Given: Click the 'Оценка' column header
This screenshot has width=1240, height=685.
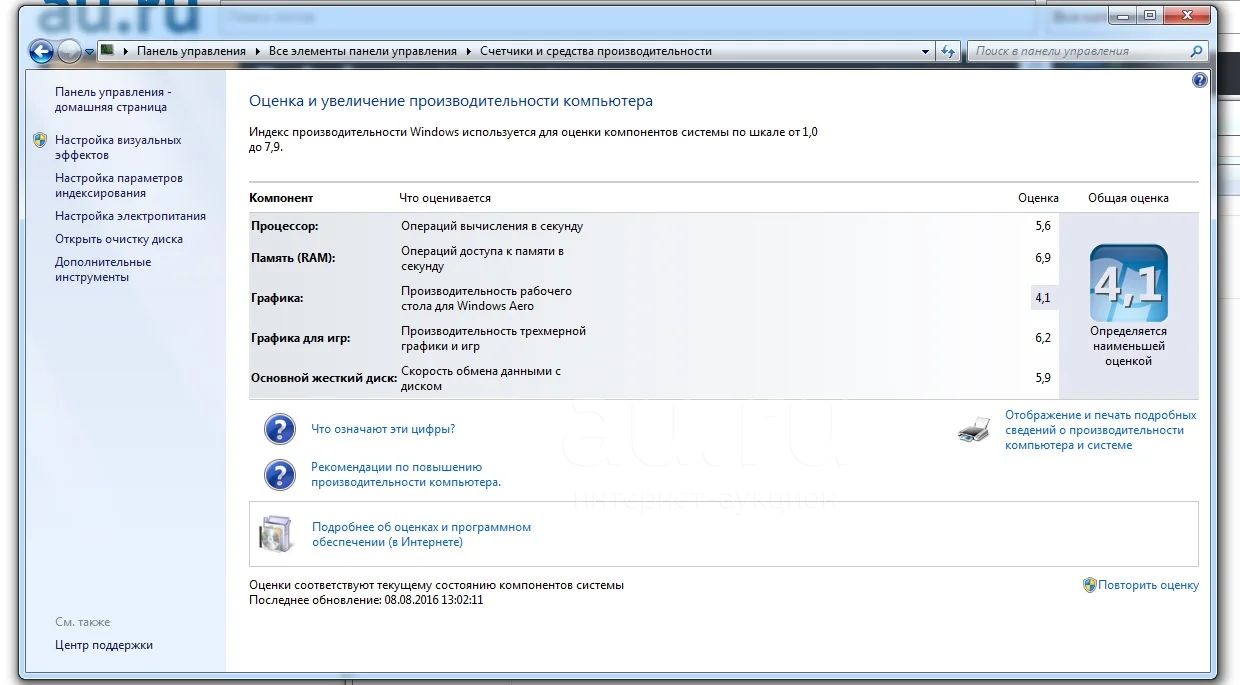Looking at the screenshot, I should (1038, 198).
